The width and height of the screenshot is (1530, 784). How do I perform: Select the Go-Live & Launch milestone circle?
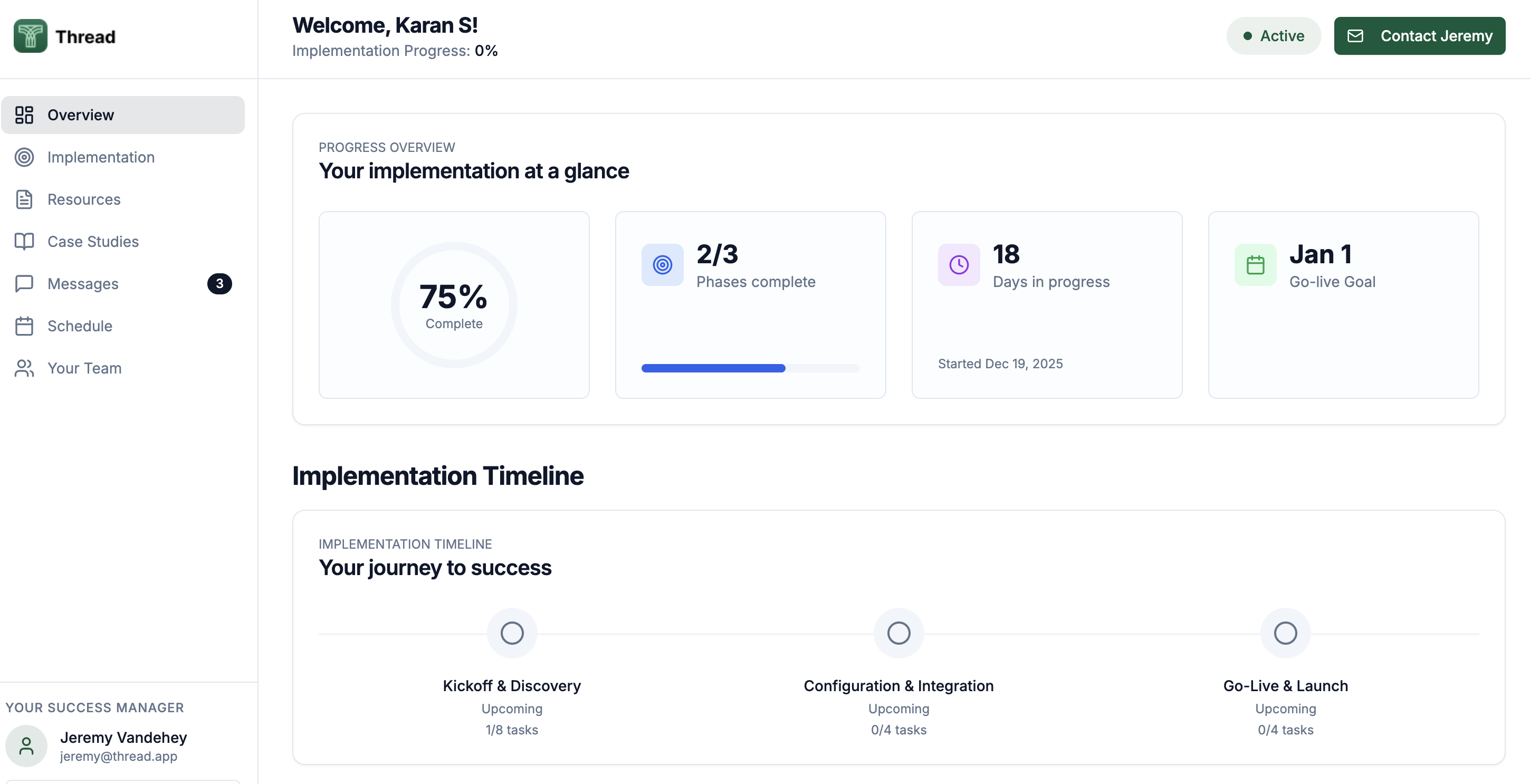click(1285, 633)
